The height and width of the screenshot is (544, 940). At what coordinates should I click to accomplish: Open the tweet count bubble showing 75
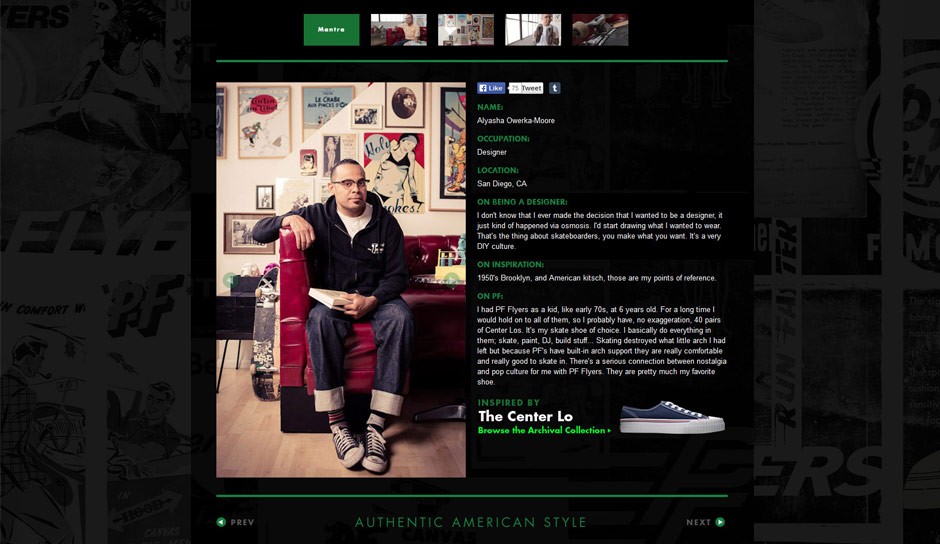(514, 88)
